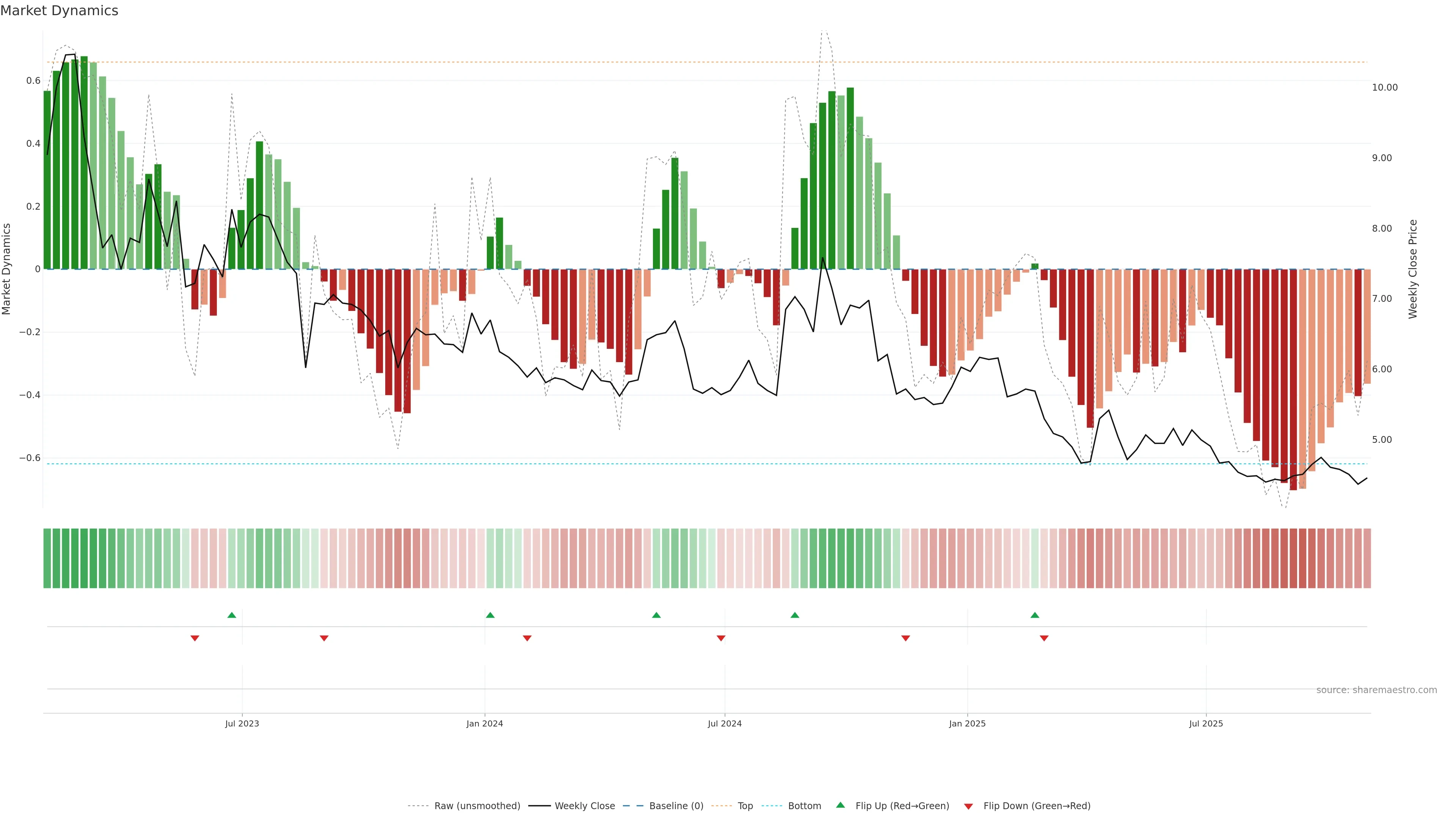
Task: Click red triangle icon in the legend
Action: (968, 806)
